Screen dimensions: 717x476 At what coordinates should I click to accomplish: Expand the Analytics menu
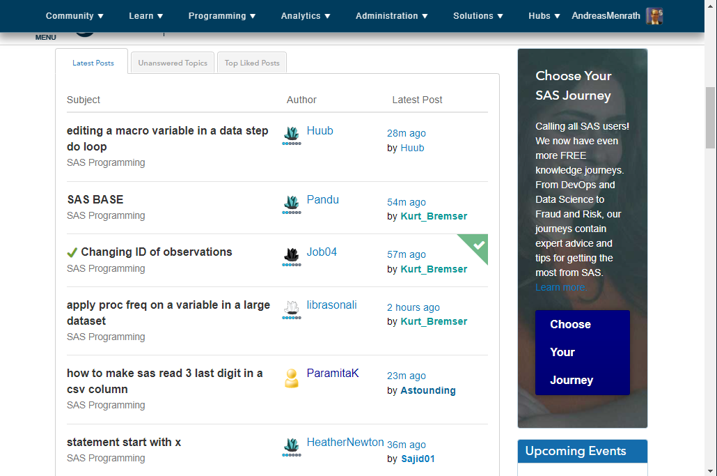[x=305, y=16]
